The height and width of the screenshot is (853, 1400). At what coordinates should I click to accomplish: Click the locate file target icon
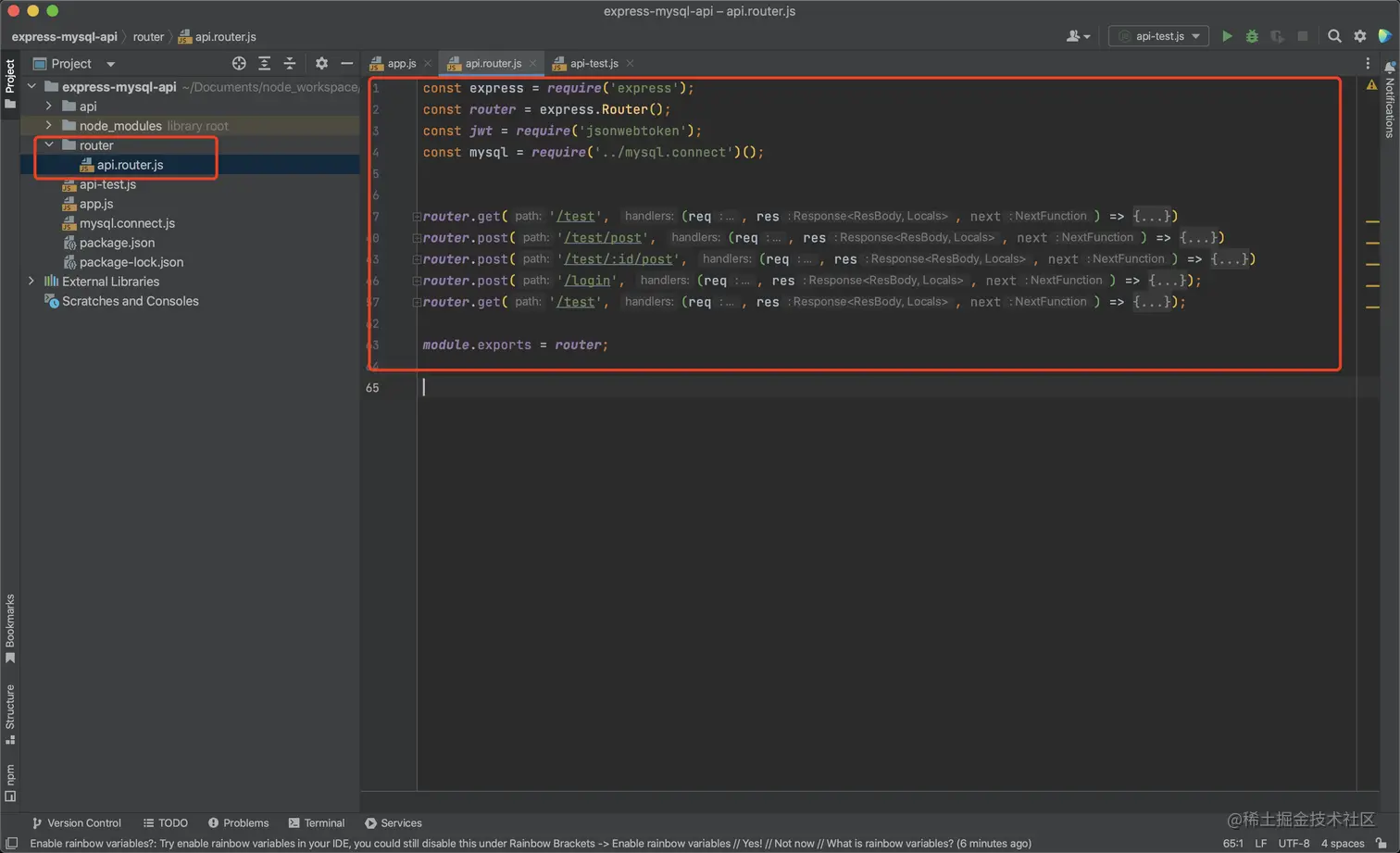click(239, 64)
